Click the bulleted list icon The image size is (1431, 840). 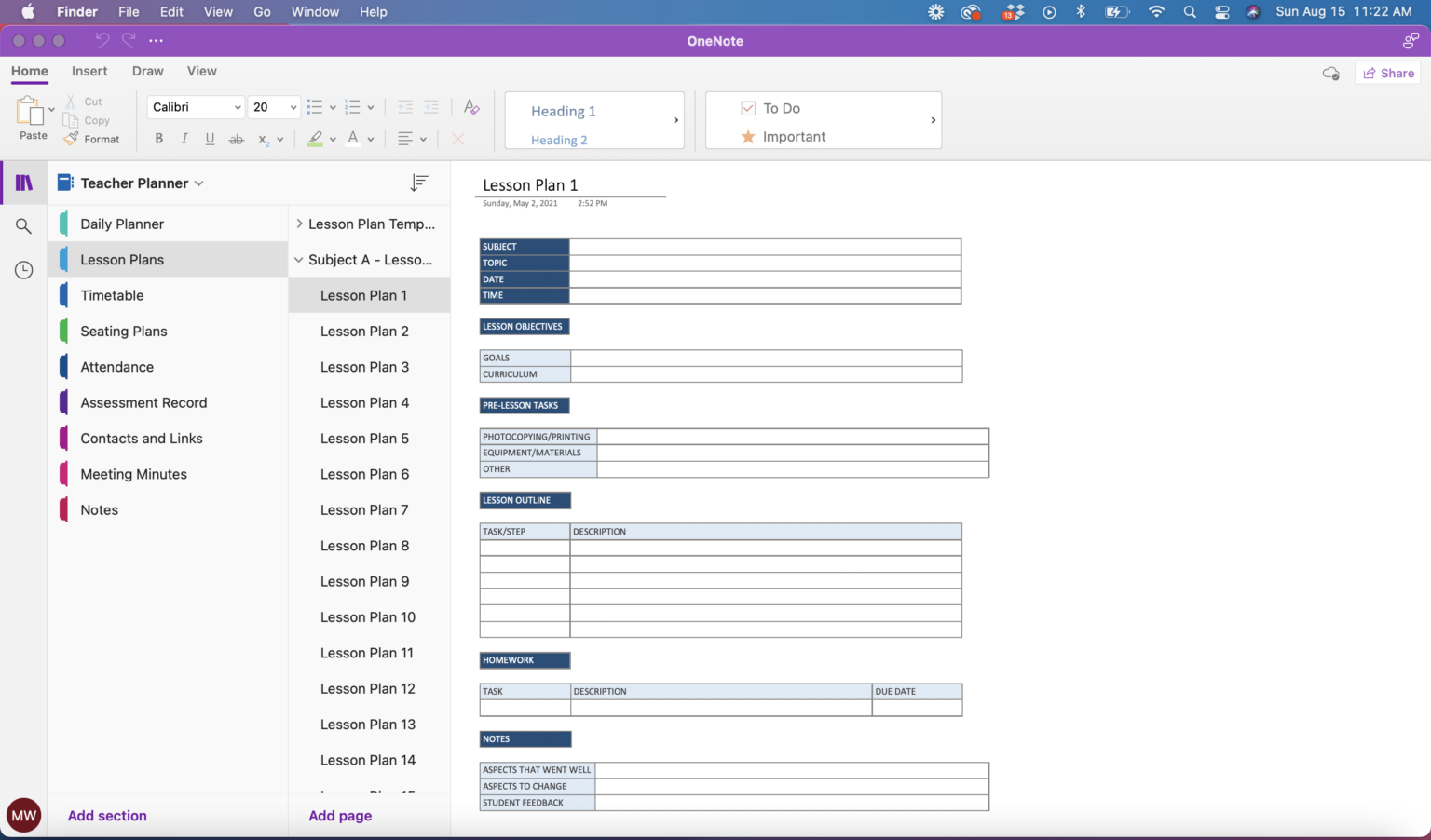point(315,107)
